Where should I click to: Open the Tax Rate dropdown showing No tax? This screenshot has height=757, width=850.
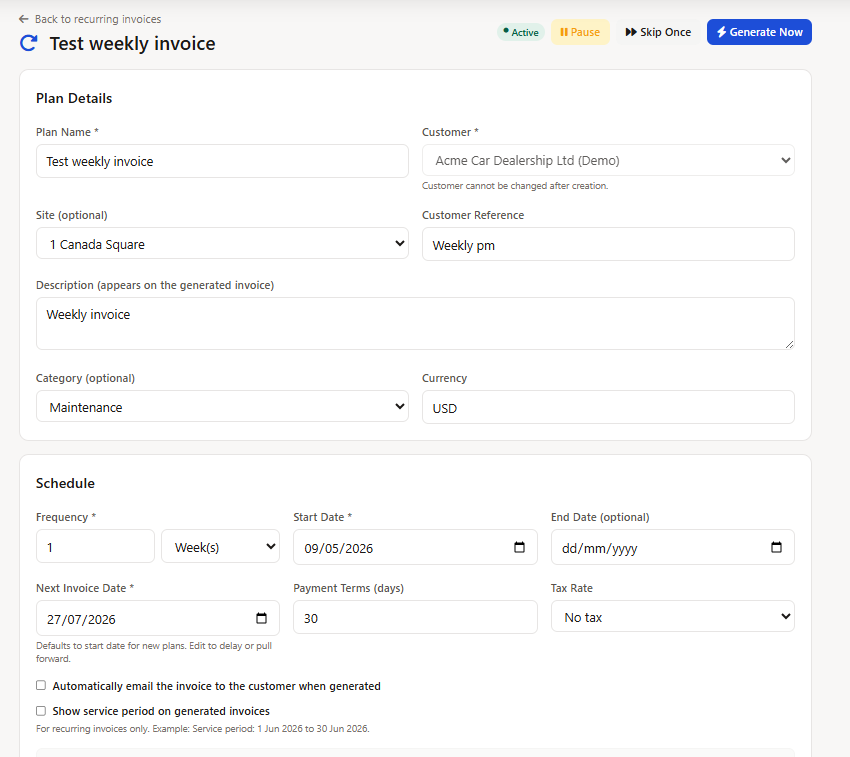coord(672,617)
